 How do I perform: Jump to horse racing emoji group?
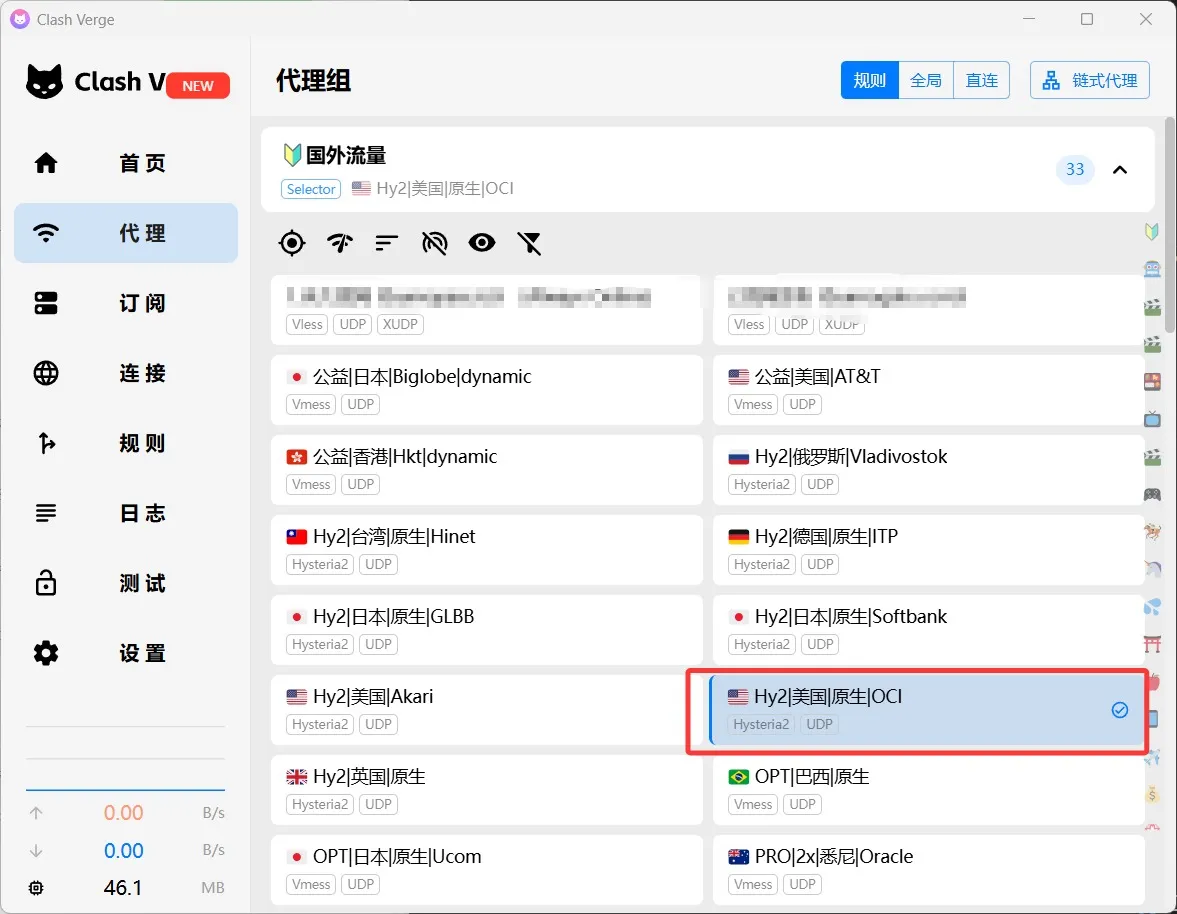1152,531
